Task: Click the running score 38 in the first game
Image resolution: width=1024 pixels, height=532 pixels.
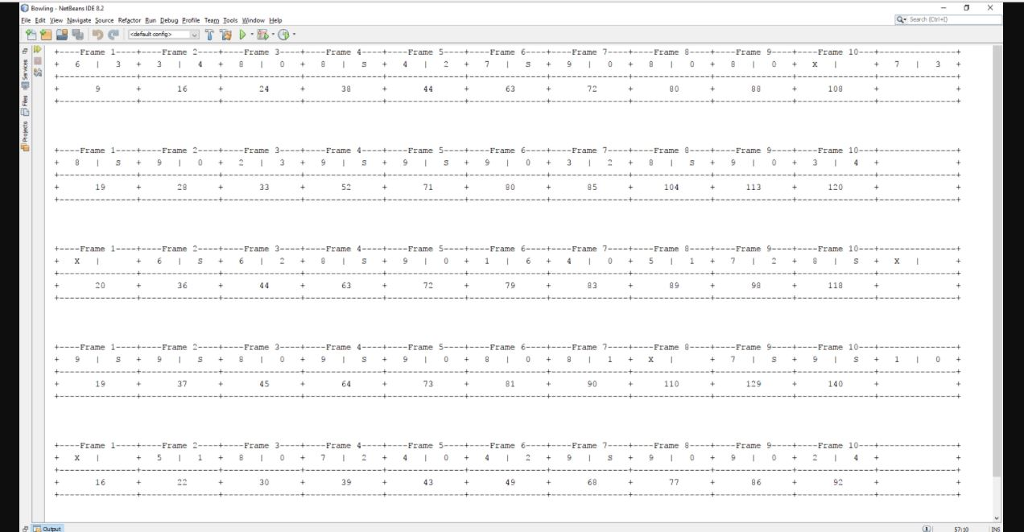Action: 346,89
